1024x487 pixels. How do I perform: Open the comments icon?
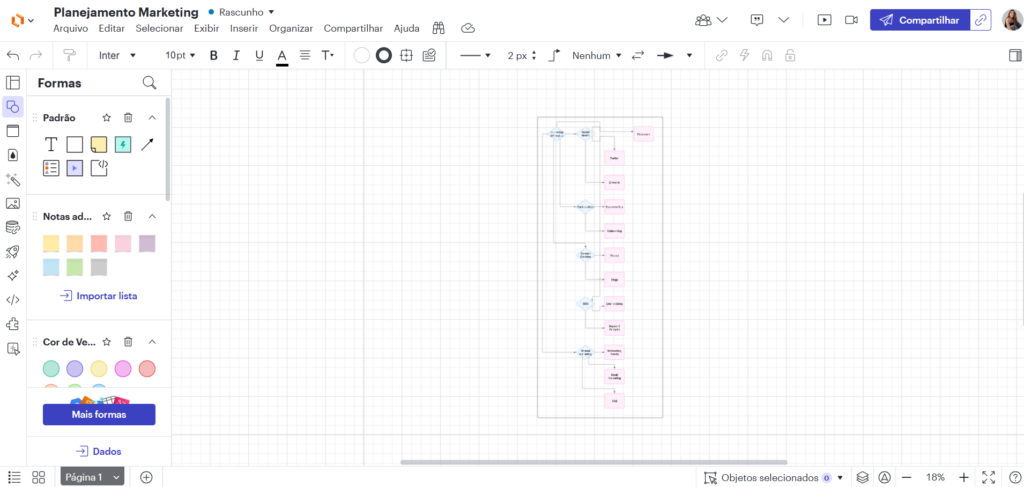pyautogui.click(x=758, y=20)
